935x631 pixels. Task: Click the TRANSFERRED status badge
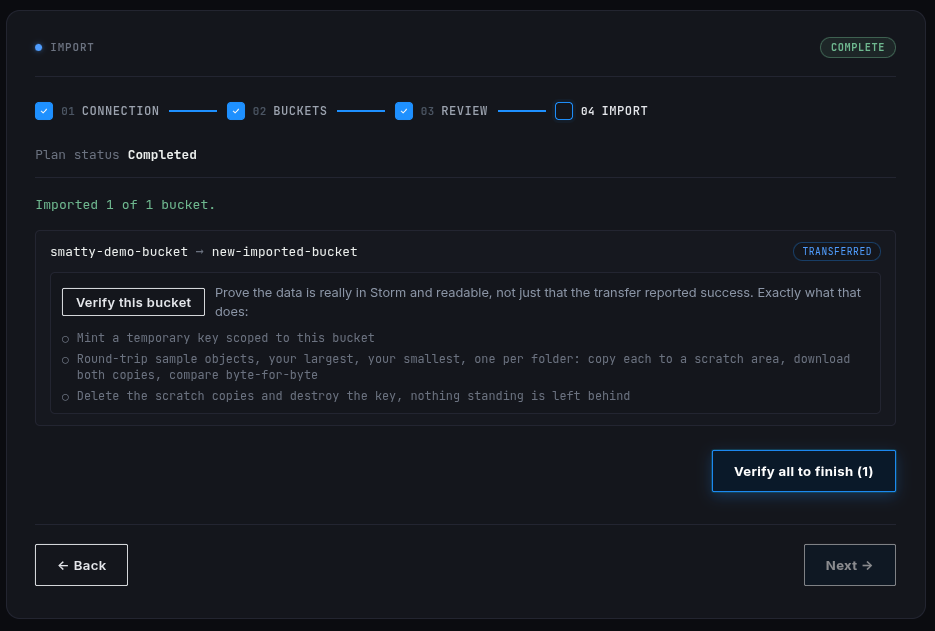pos(837,251)
